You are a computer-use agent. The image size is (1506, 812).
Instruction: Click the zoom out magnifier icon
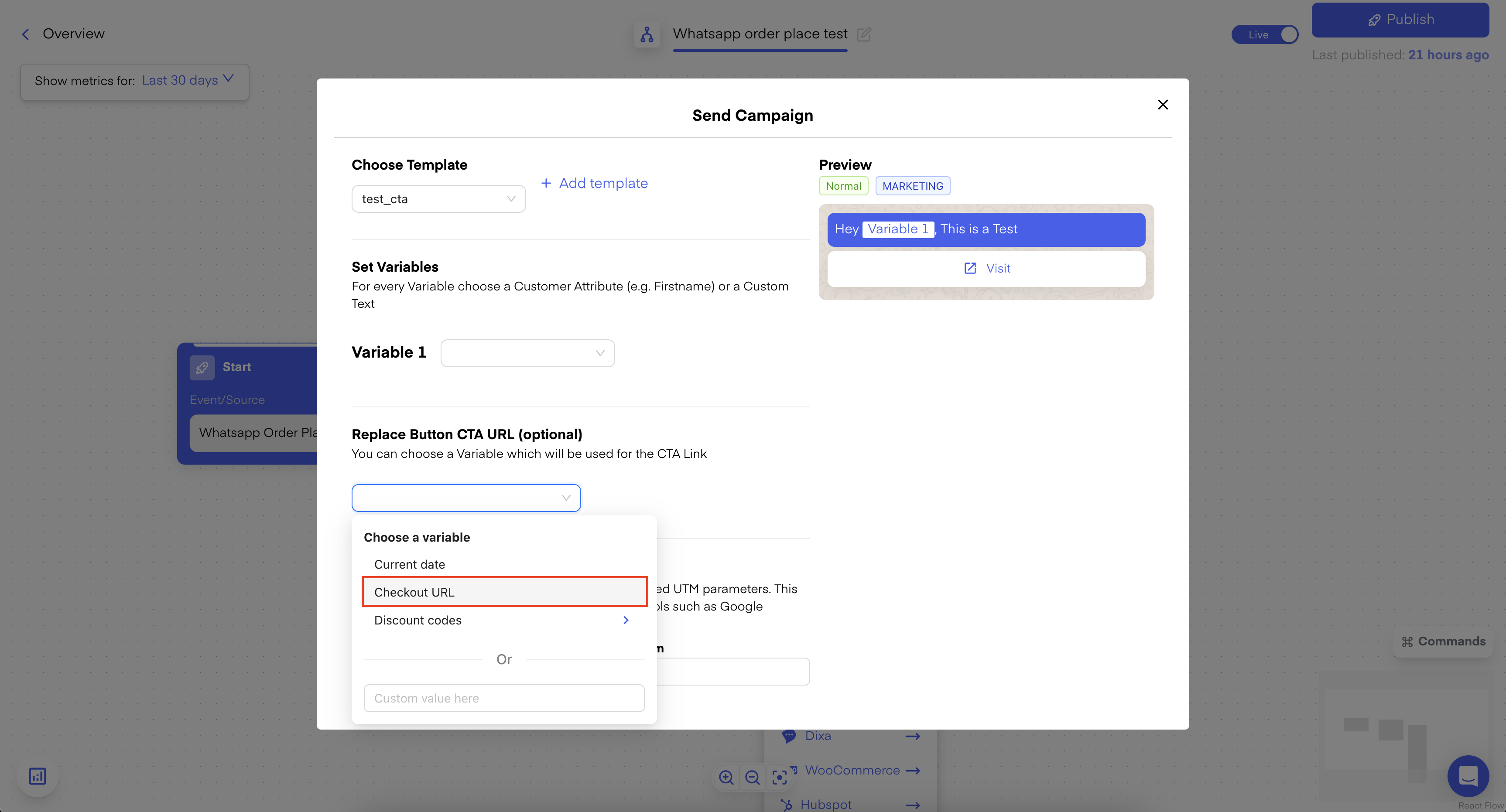(x=753, y=777)
